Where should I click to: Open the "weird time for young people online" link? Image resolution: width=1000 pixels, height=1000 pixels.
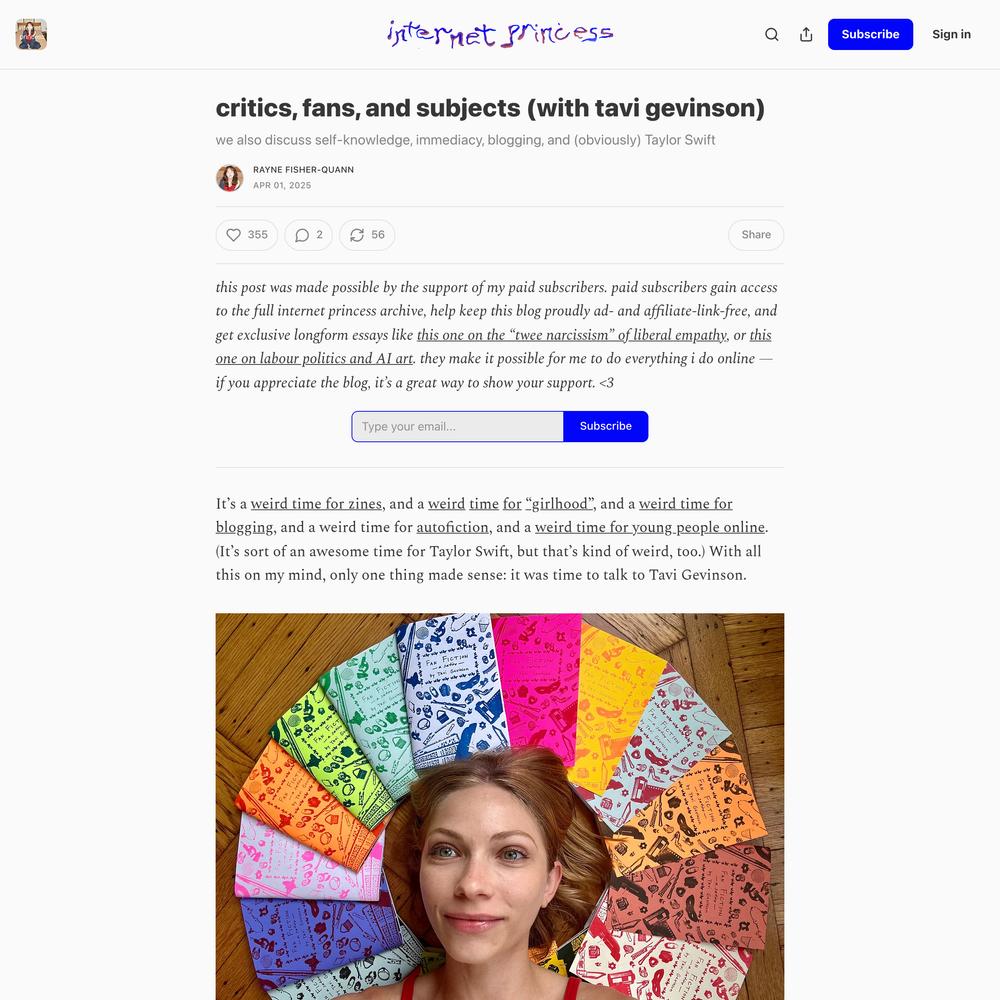(649, 527)
